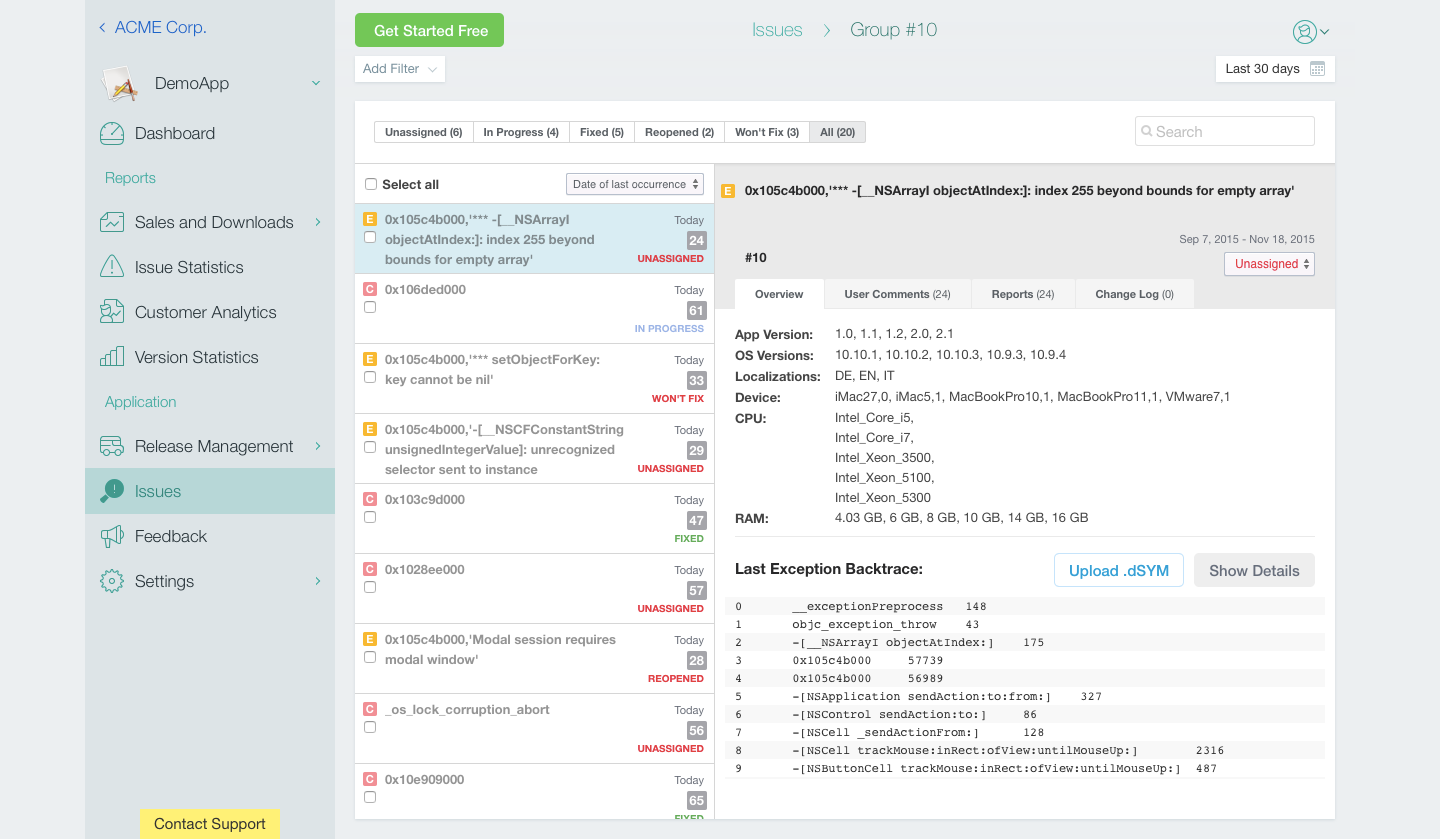1440x839 pixels.
Task: Click the search magnifier icon
Action: coord(1147,131)
